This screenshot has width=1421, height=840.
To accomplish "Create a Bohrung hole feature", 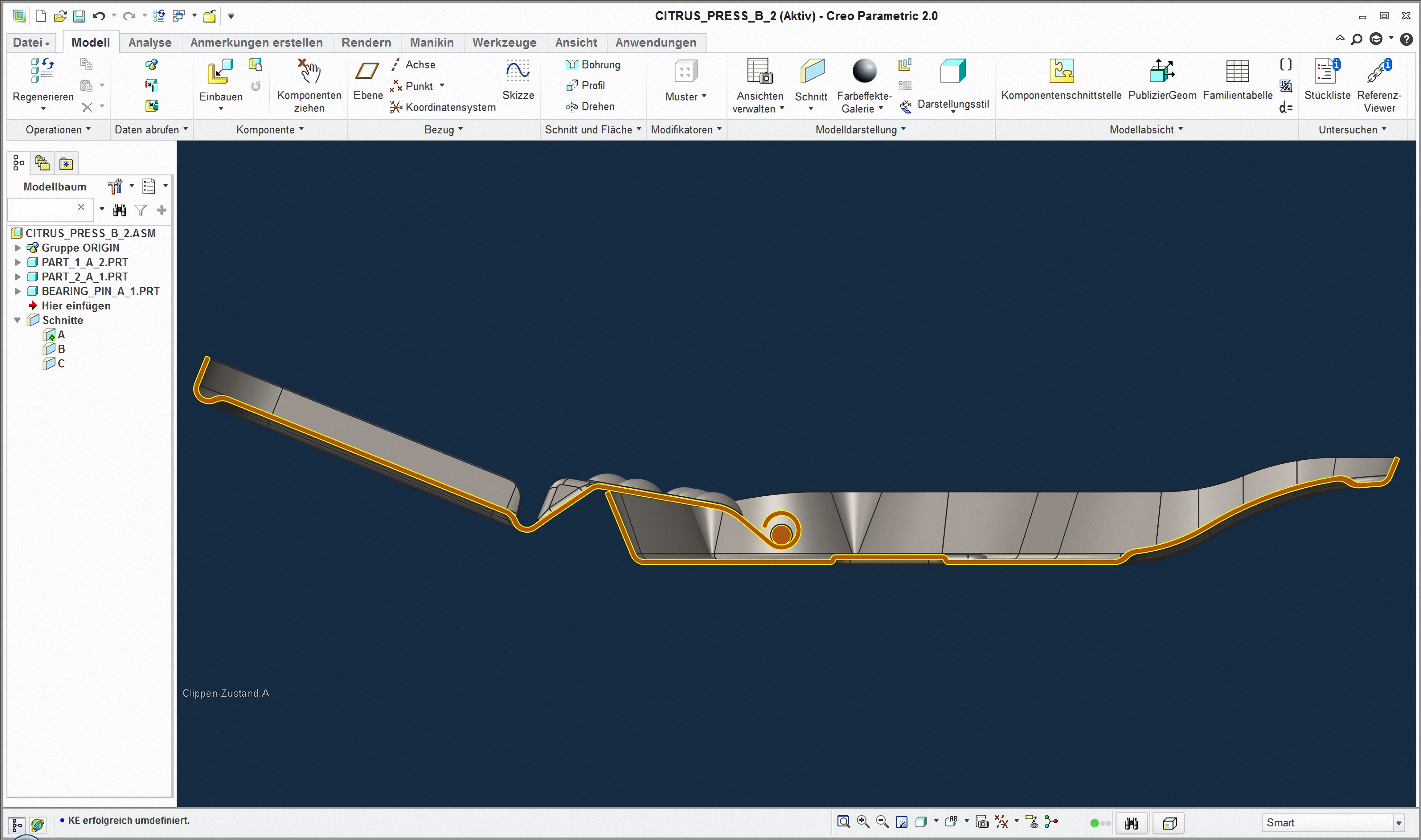I will click(x=593, y=65).
